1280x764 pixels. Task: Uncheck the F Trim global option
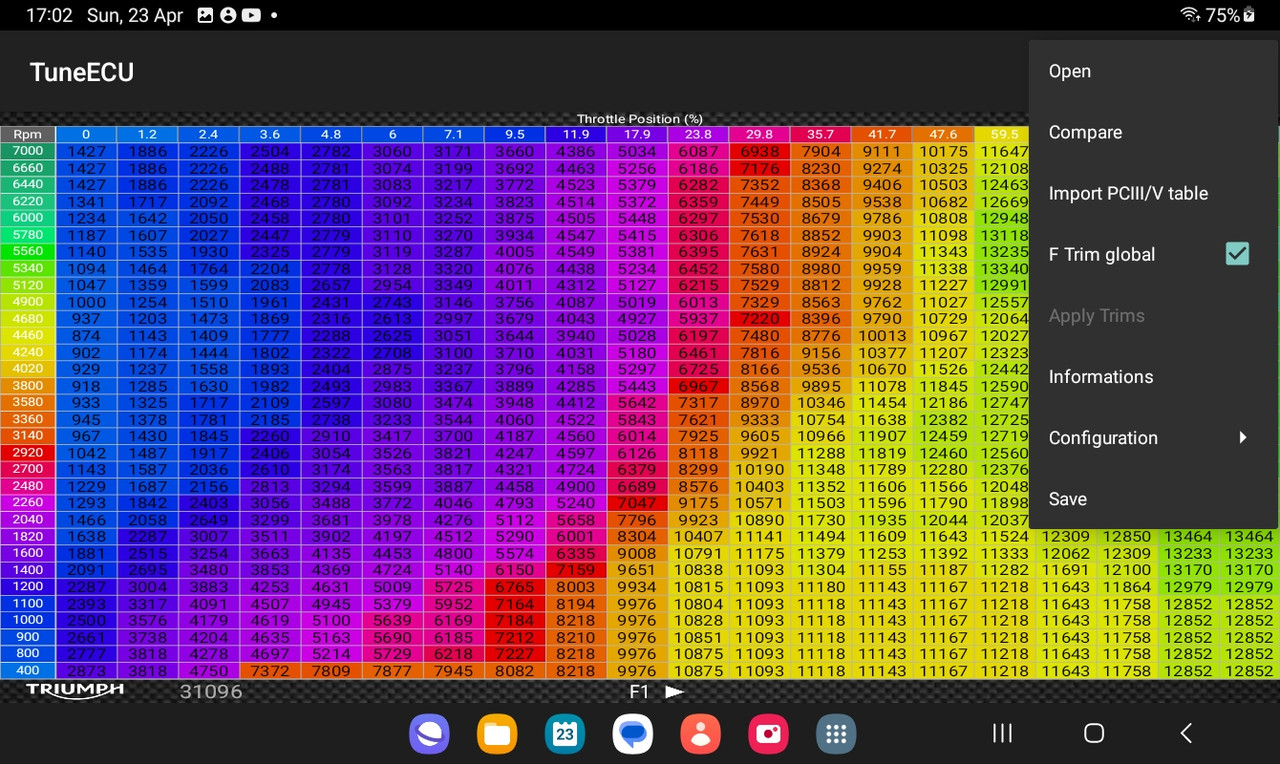(x=1237, y=254)
